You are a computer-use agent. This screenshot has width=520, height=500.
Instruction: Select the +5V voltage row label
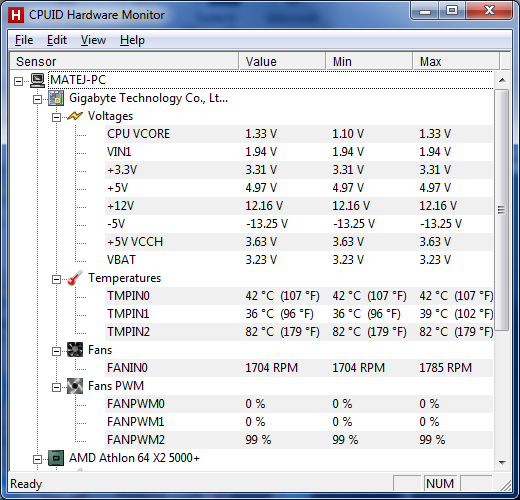[117, 188]
